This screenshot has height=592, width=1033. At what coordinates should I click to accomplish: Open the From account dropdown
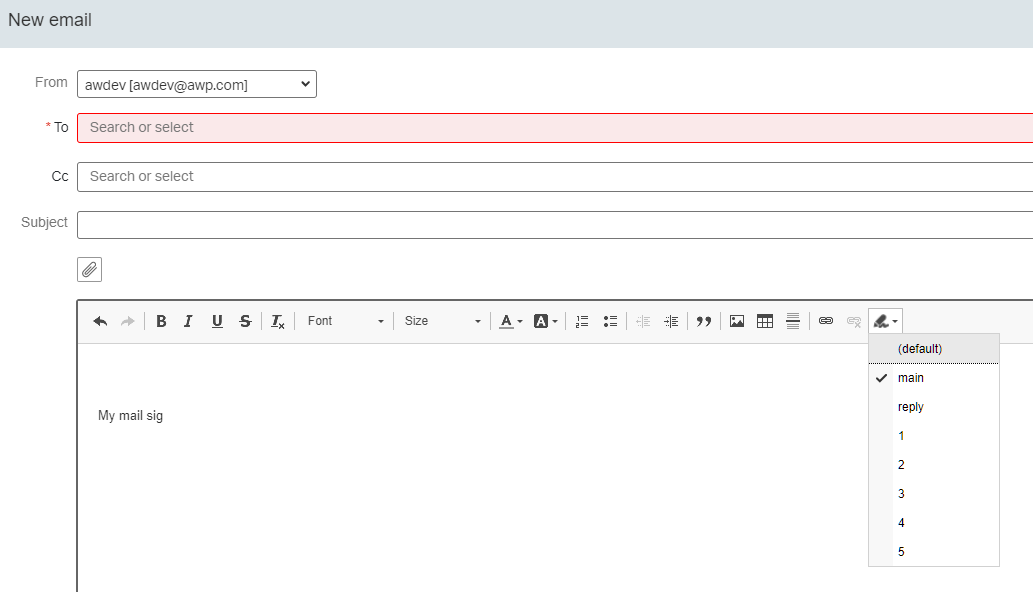tap(197, 85)
